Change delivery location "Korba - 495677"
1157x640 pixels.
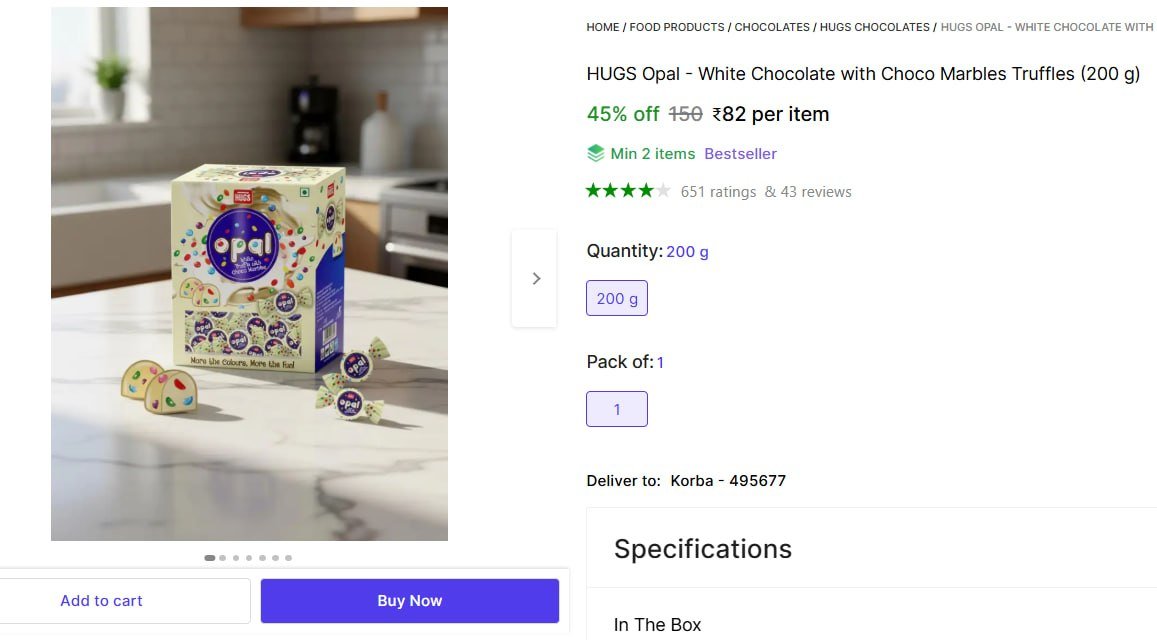click(x=729, y=480)
